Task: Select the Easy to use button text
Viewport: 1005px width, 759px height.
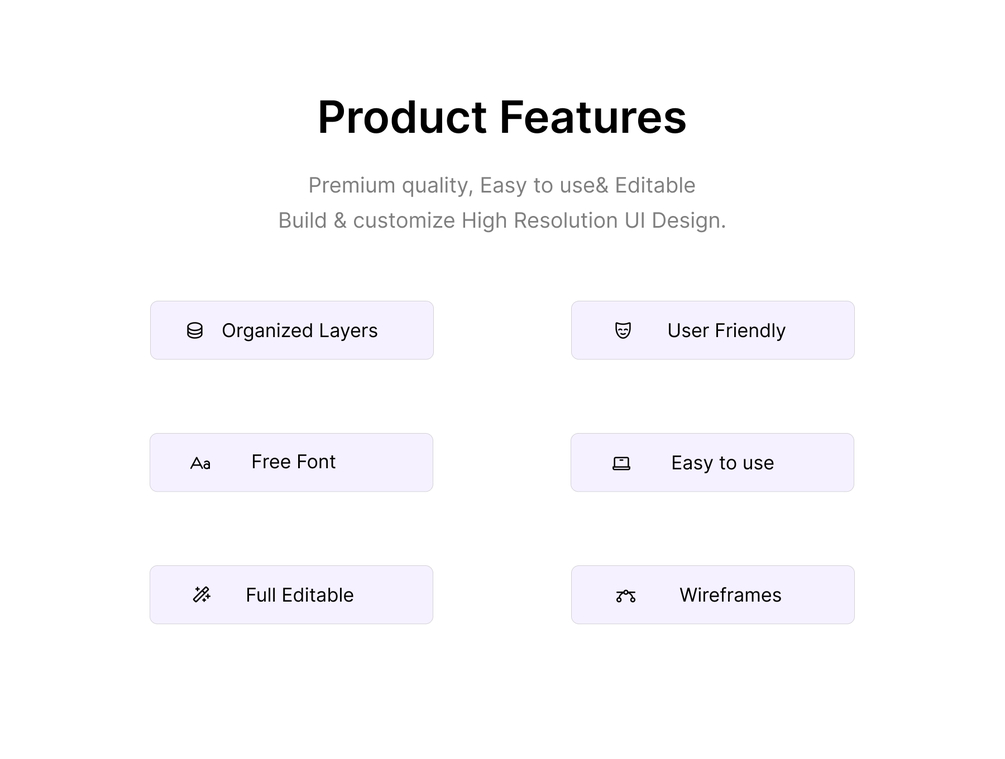Action: 722,463
